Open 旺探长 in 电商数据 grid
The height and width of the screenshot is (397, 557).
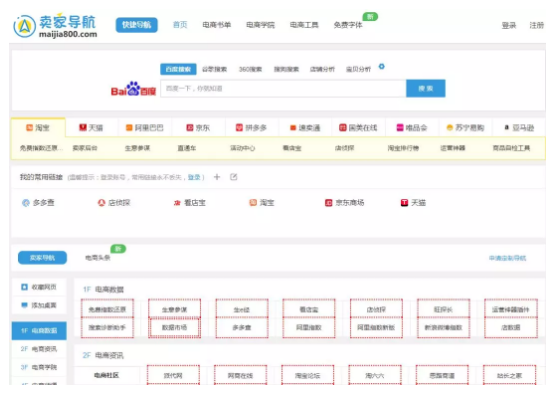(443, 309)
